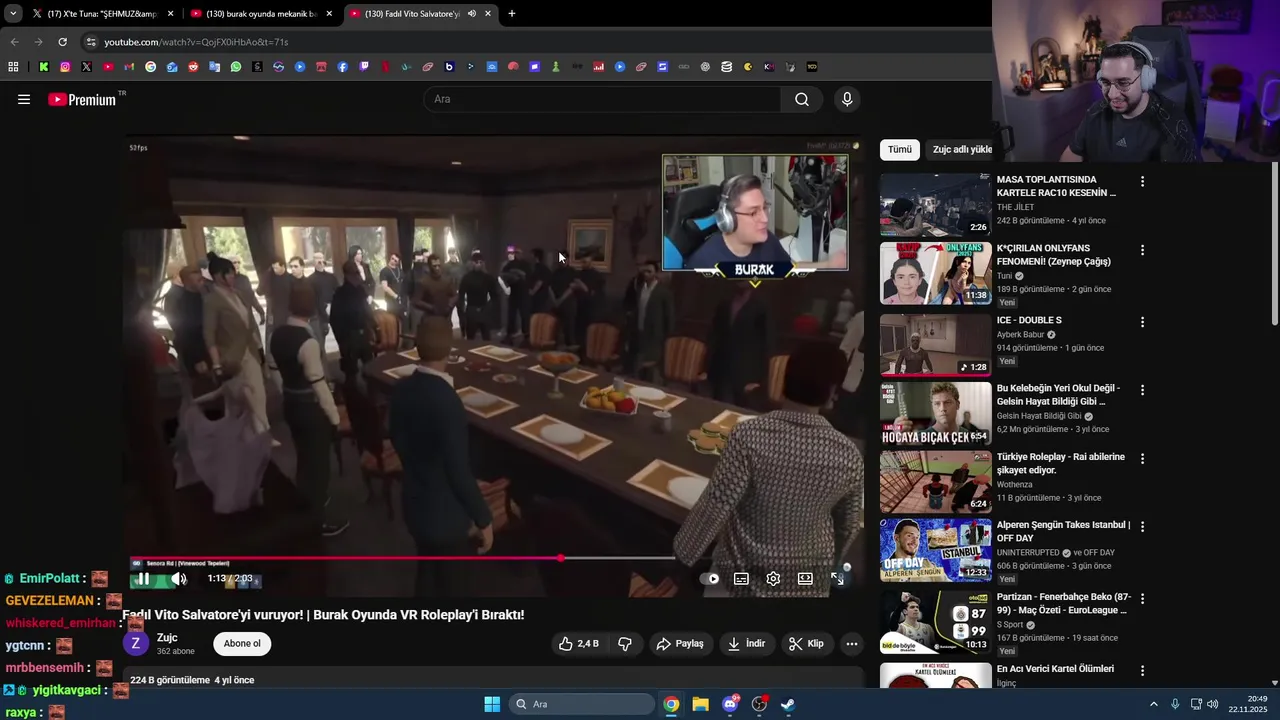The image size is (1280, 720).
Task: Start voice search with microphone icon
Action: pos(847,99)
